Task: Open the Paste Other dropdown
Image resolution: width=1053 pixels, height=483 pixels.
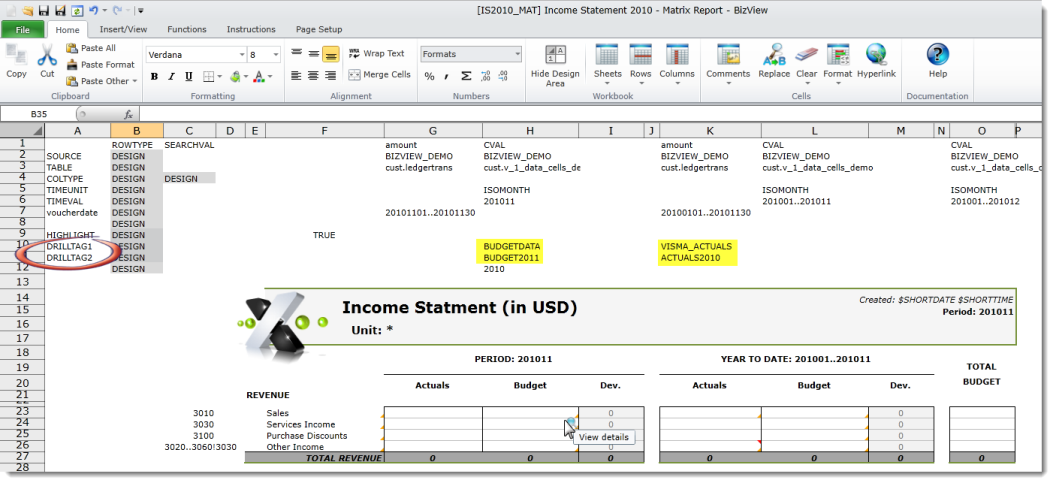Action: click(x=101, y=81)
